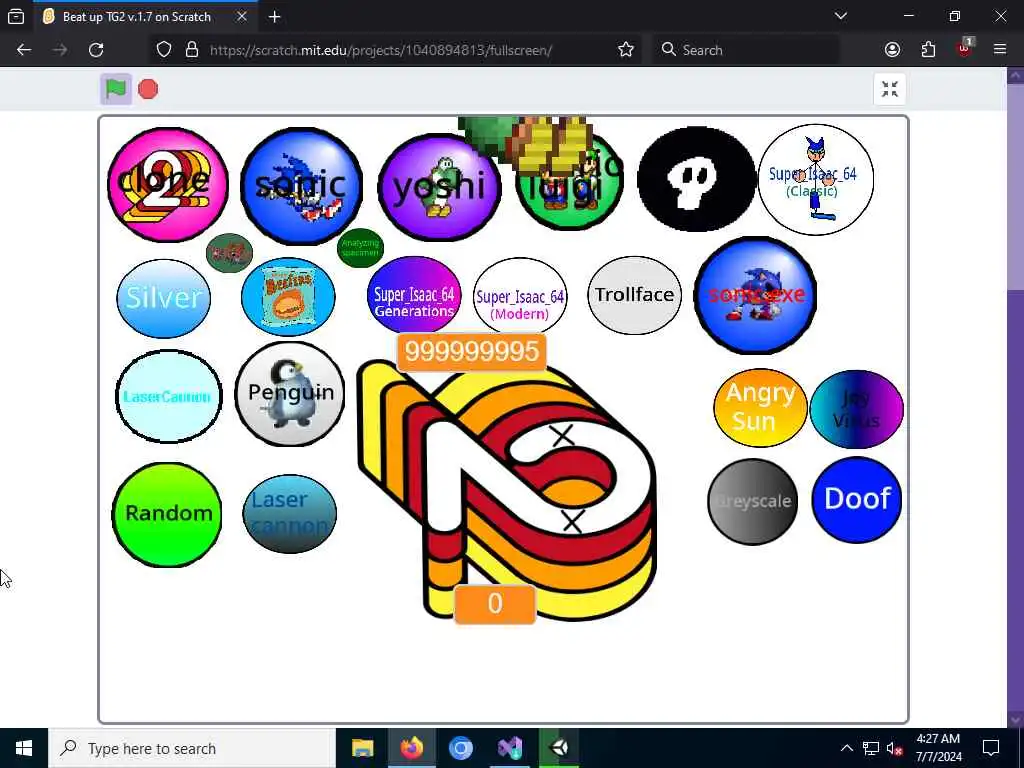Bookmark this page with star icon

tap(626, 50)
